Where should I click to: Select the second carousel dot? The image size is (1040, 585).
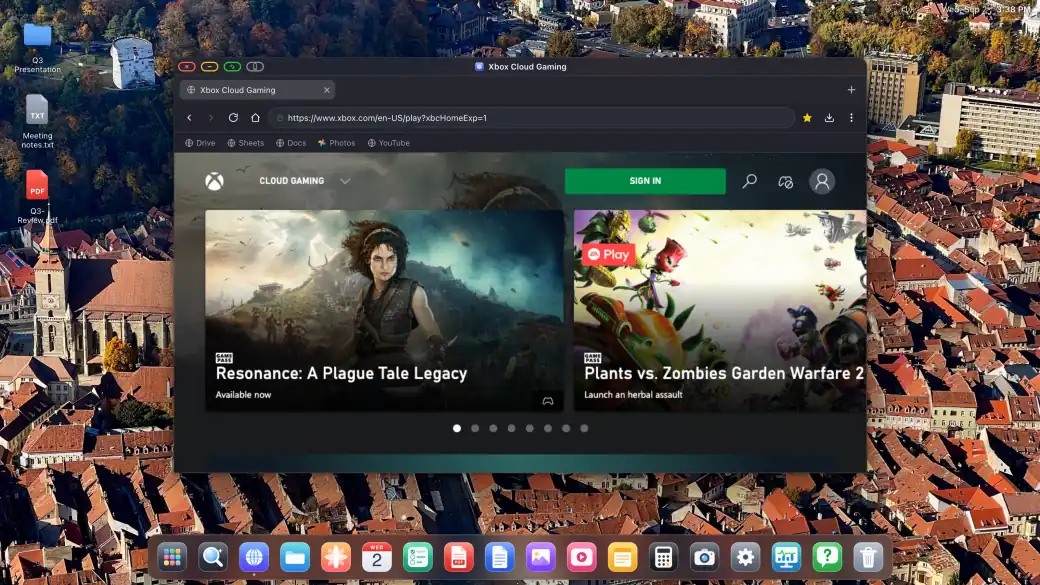[x=475, y=428]
